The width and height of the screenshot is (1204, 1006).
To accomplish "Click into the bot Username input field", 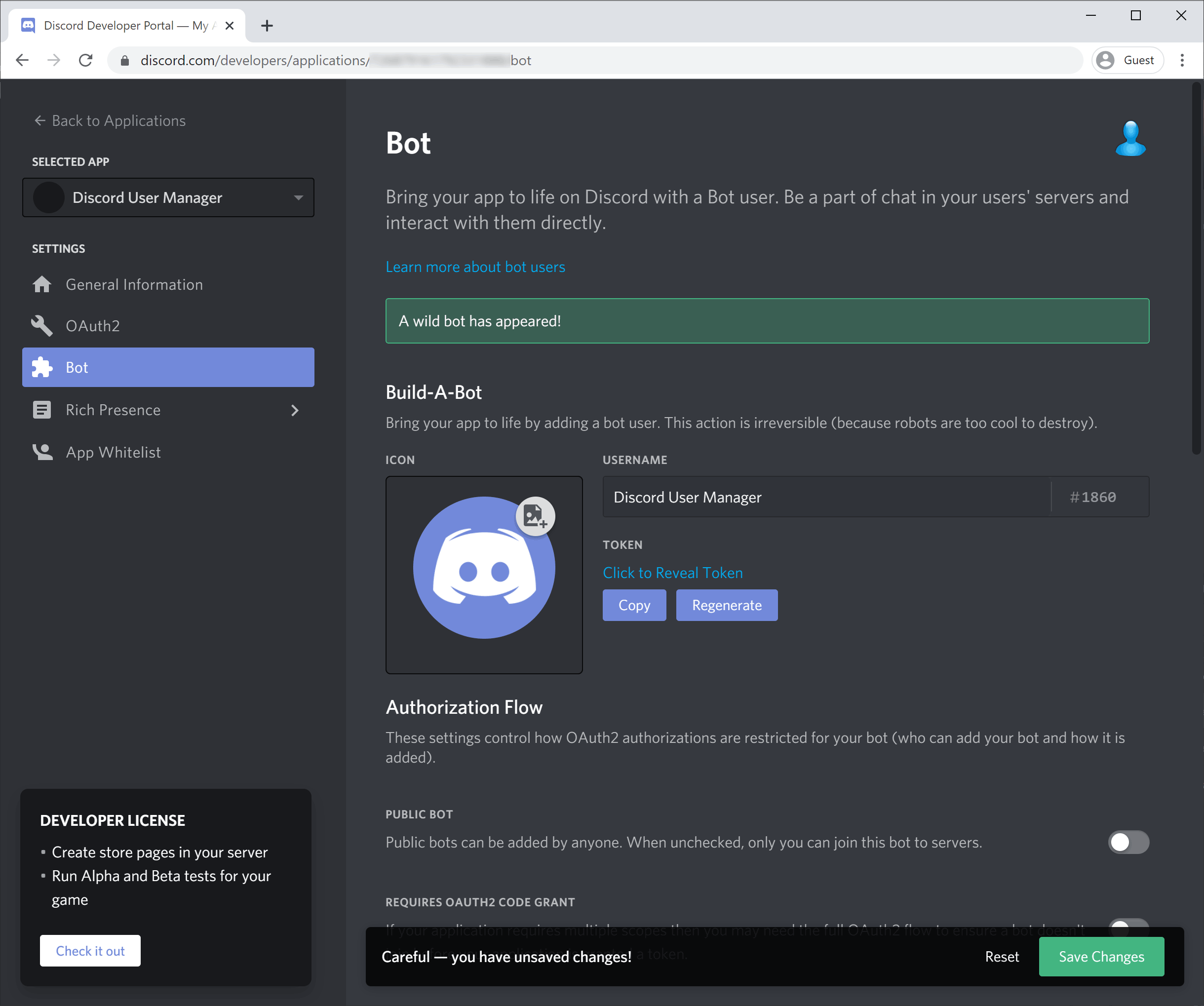I will point(825,497).
